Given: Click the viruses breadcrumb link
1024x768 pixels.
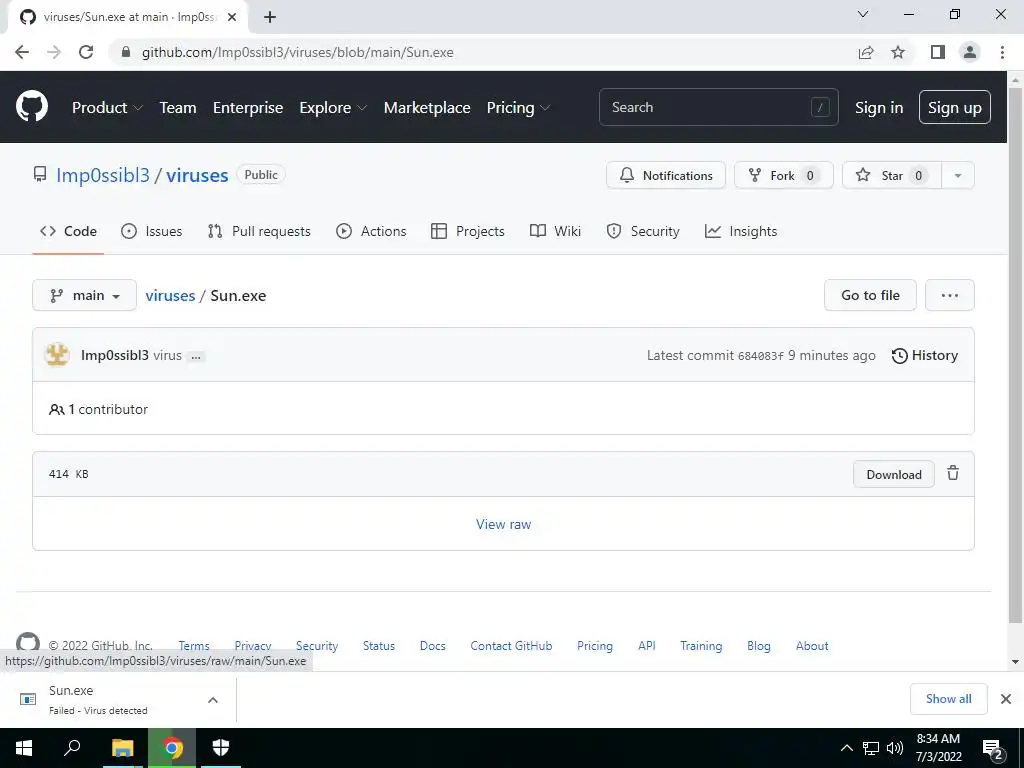Looking at the screenshot, I should pyautogui.click(x=170, y=295).
